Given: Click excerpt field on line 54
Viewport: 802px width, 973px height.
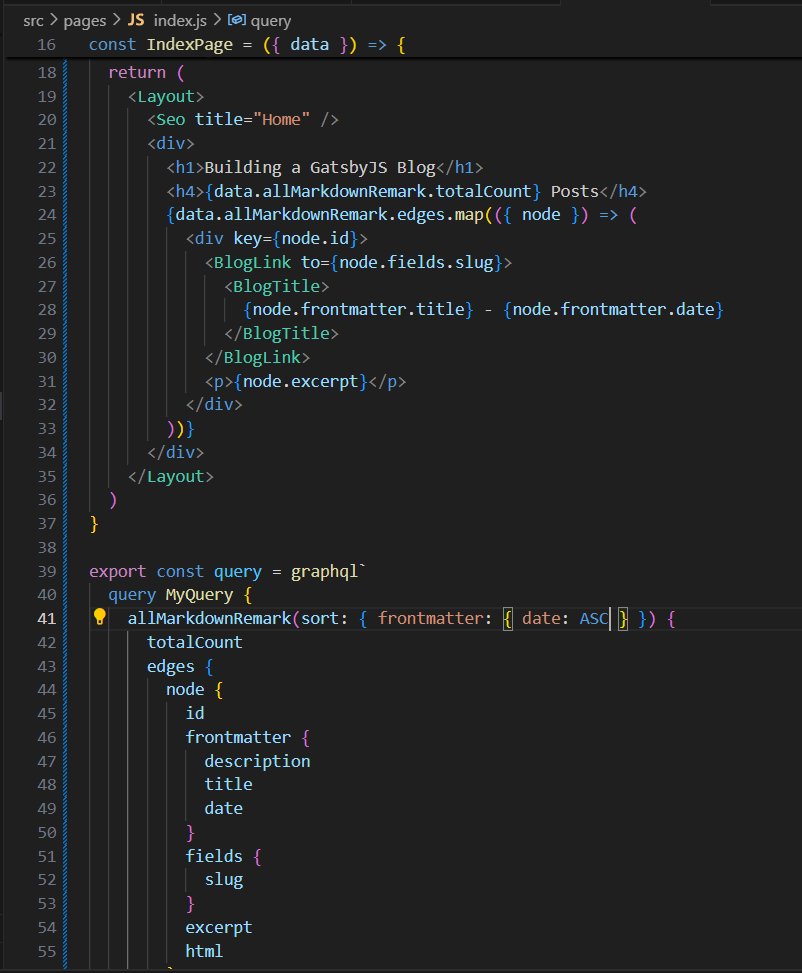Looking at the screenshot, I should pyautogui.click(x=219, y=928).
